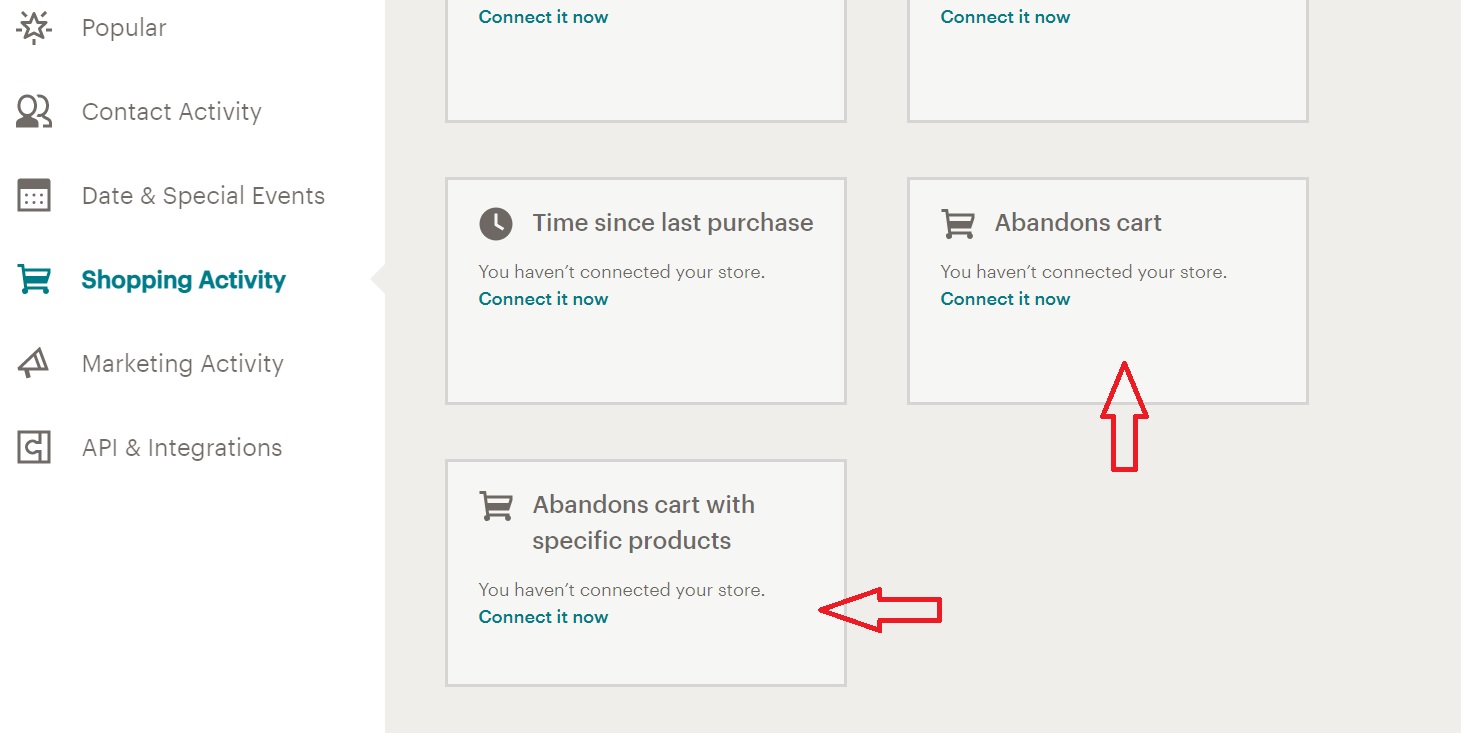Screen dimensions: 1461x733
Task: Click the clock icon on Time since last purchase
Action: (496, 223)
